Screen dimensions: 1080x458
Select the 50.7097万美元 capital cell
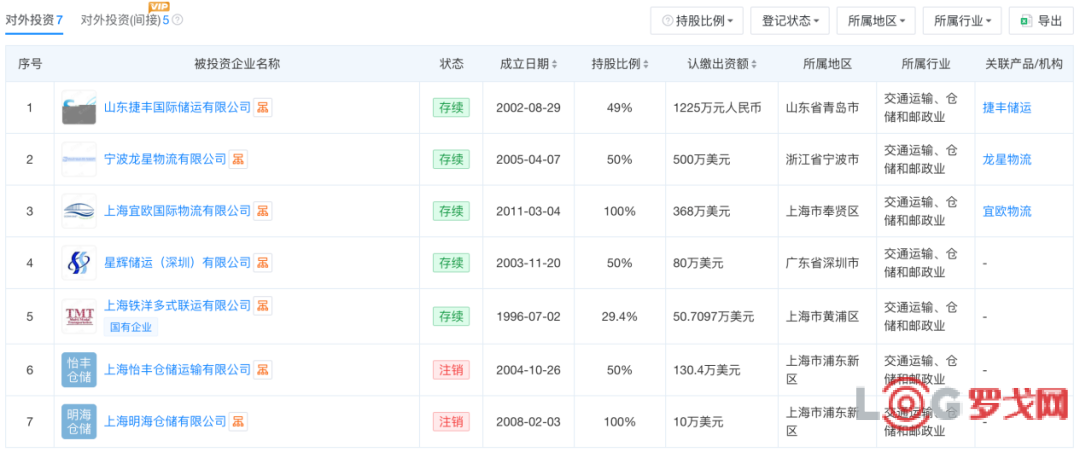click(714, 317)
